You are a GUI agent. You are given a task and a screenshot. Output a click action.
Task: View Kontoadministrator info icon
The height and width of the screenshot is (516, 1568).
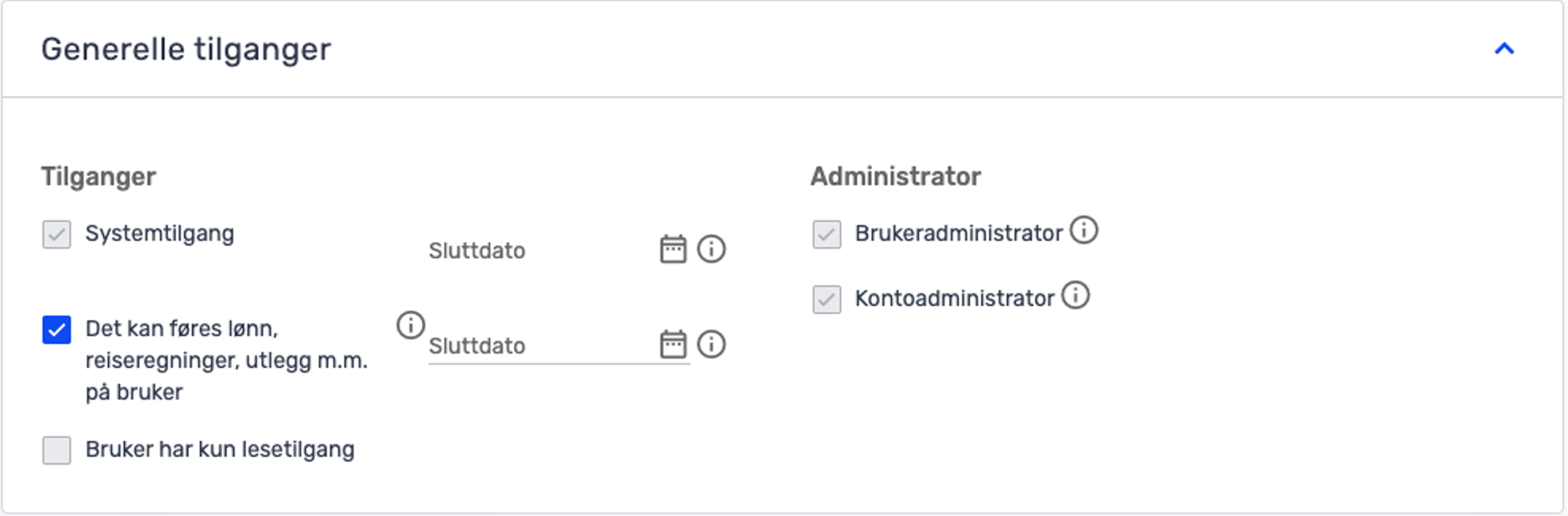click(1075, 295)
